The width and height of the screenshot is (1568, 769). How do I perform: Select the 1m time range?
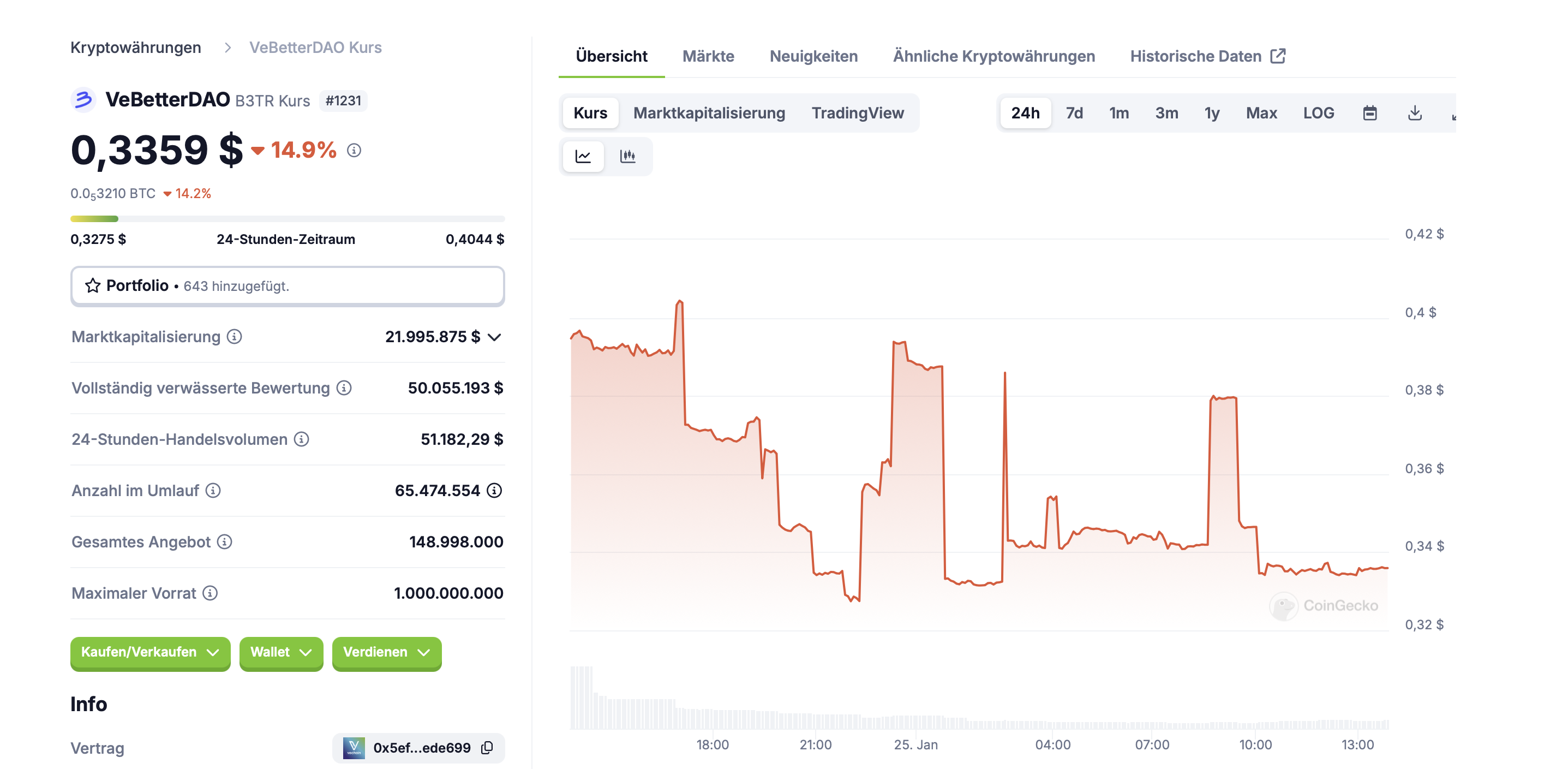(x=1119, y=114)
